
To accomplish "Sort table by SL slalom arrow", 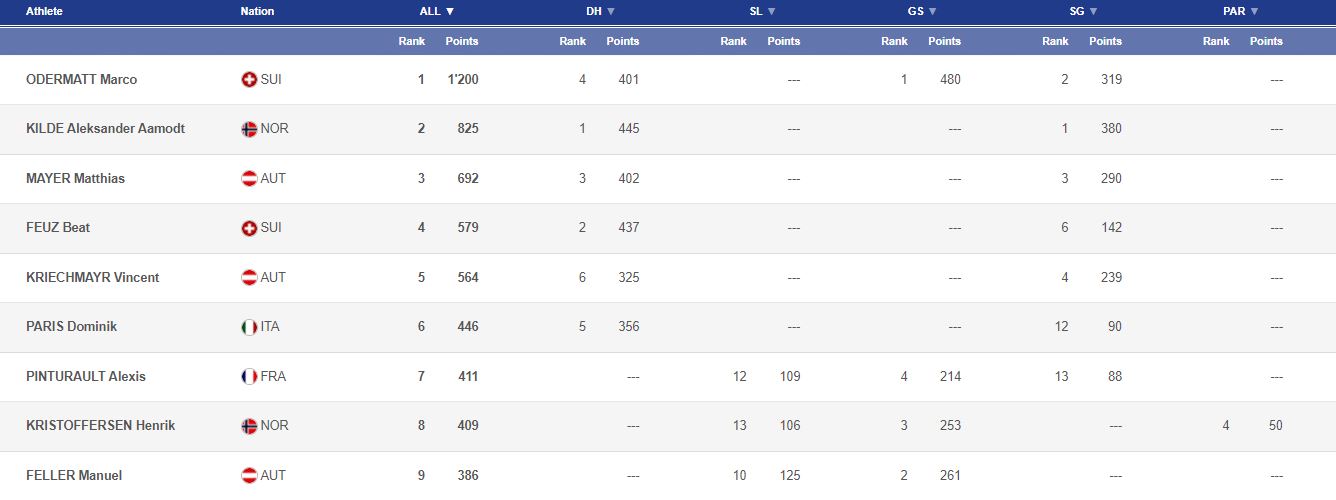I will click(x=762, y=12).
